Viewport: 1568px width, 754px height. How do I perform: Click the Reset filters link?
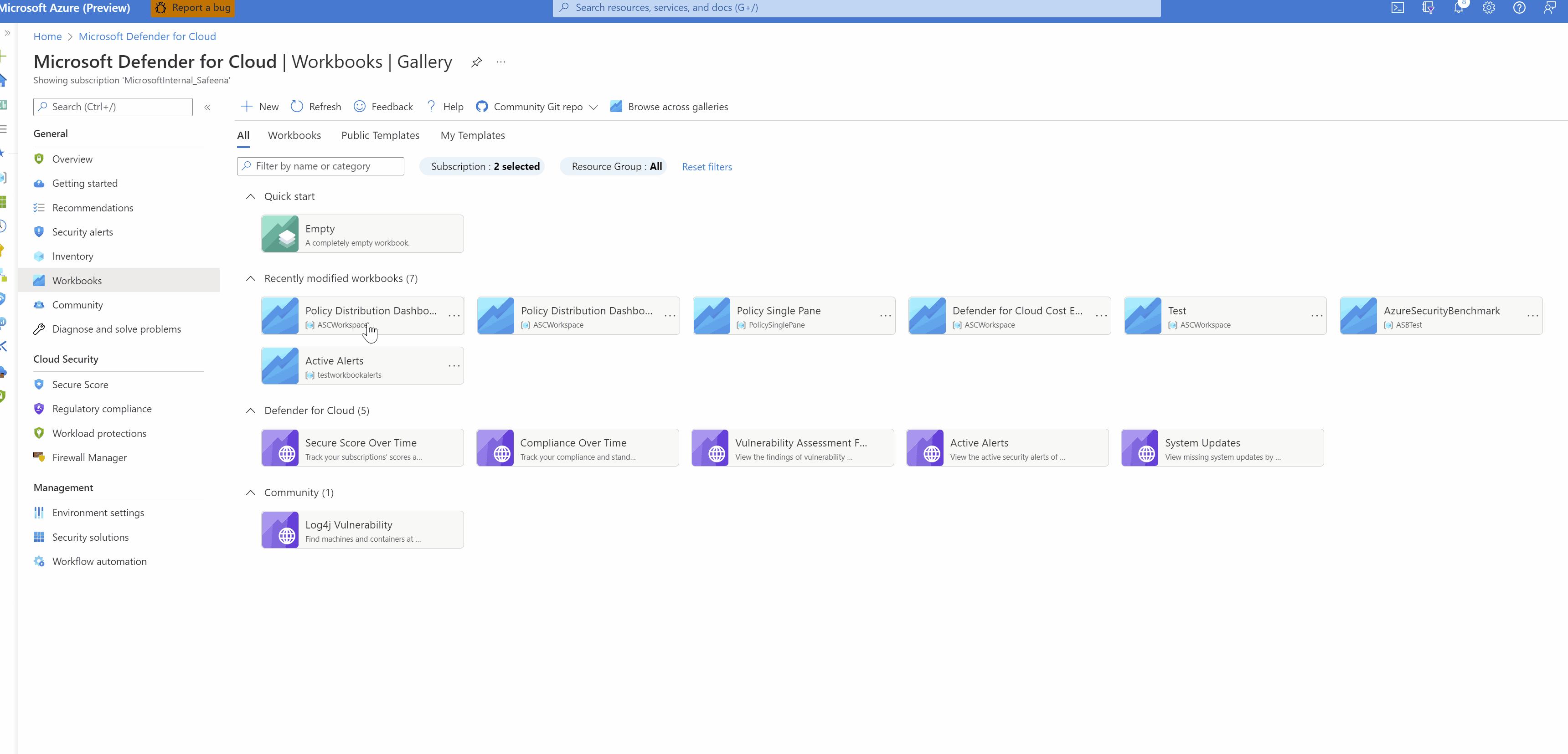[x=707, y=167]
